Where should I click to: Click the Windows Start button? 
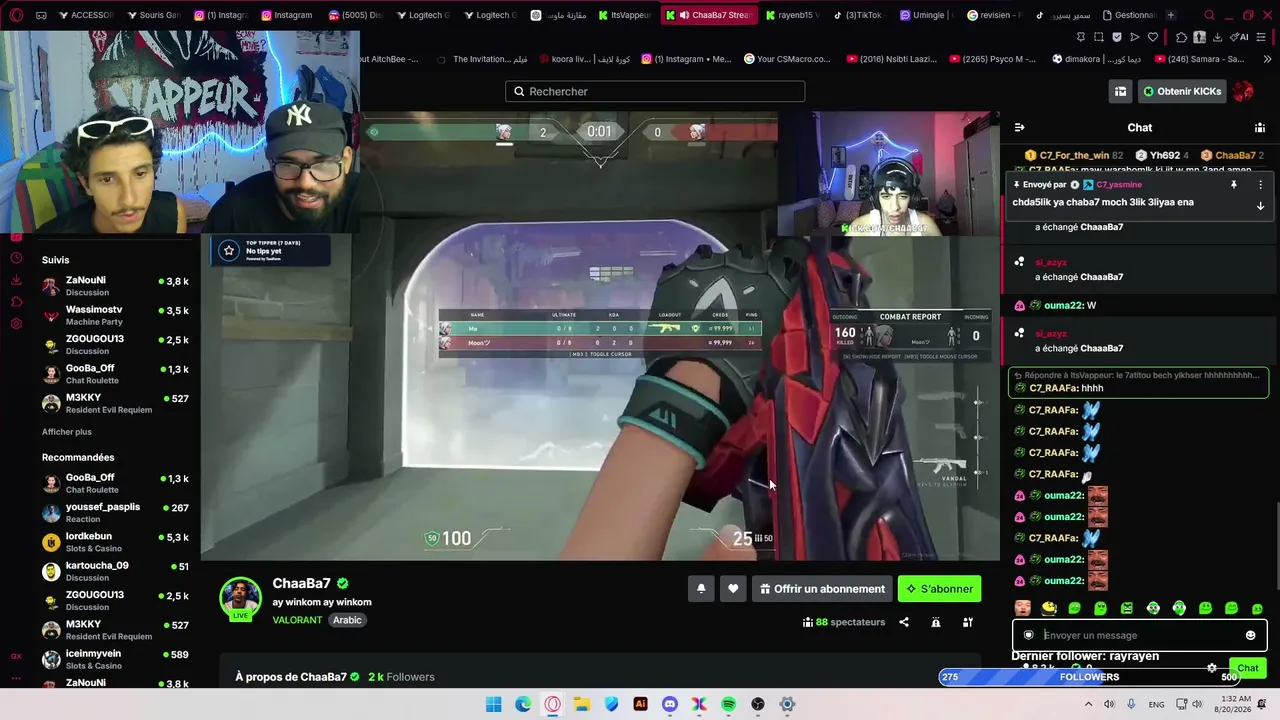click(494, 704)
